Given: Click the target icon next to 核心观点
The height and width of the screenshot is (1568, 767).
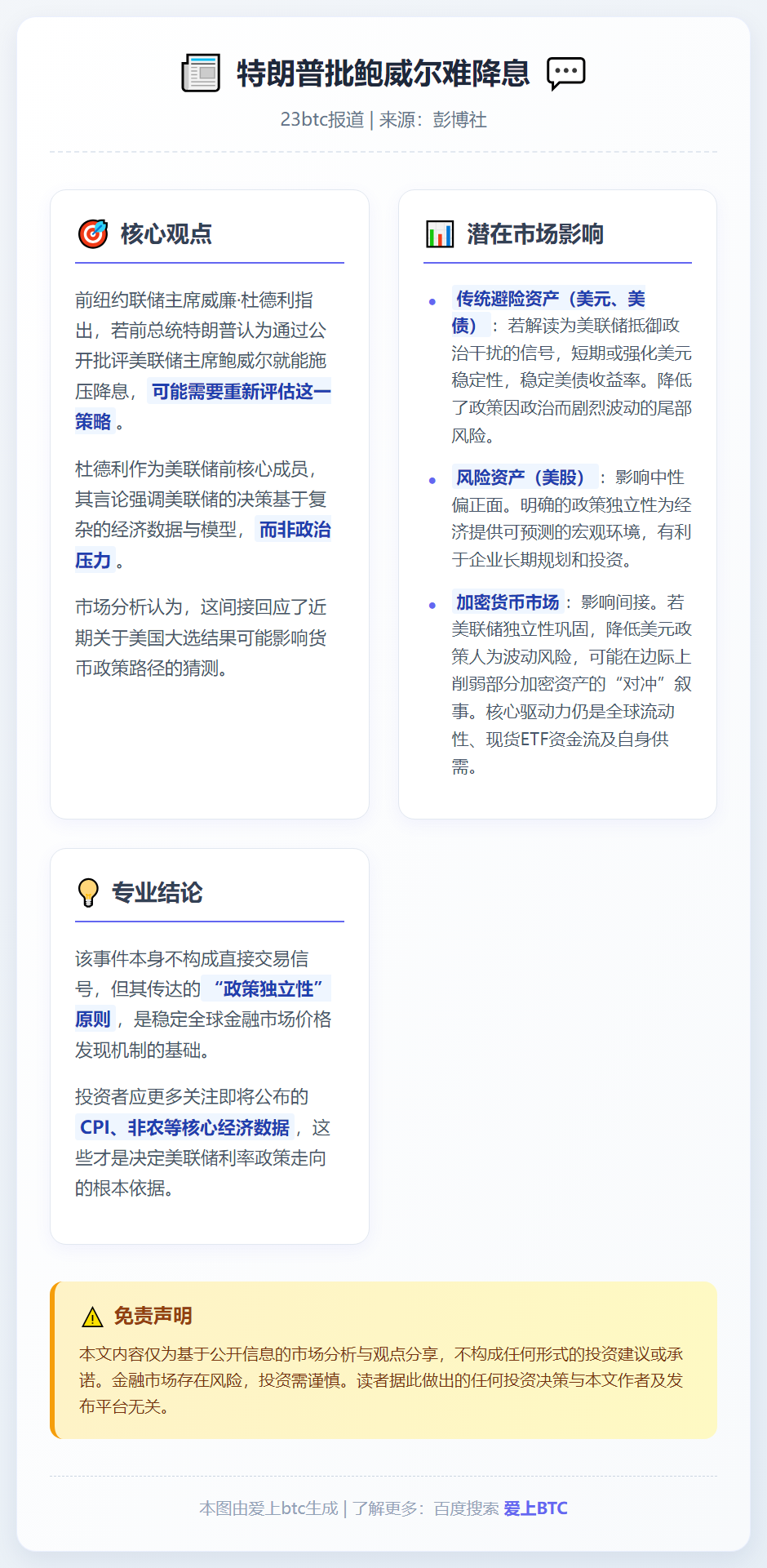Looking at the screenshot, I should 93,233.
